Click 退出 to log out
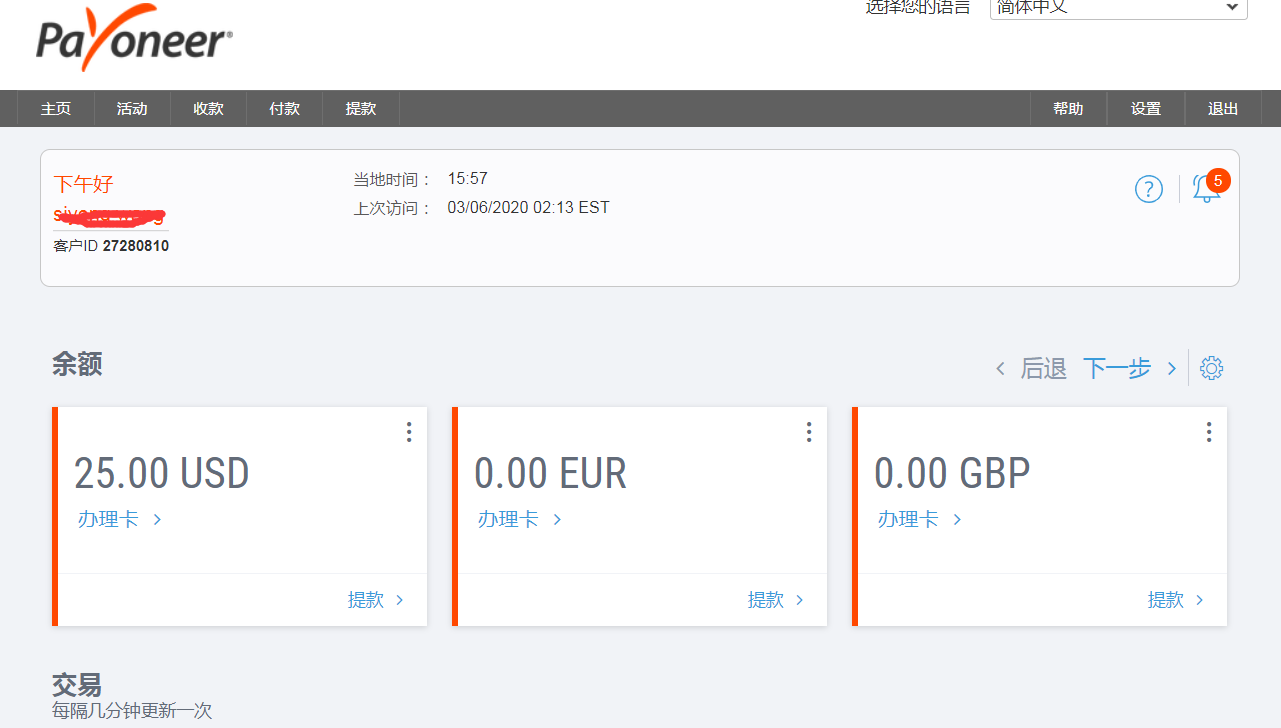Screen dimensions: 1281x728 (1223, 109)
